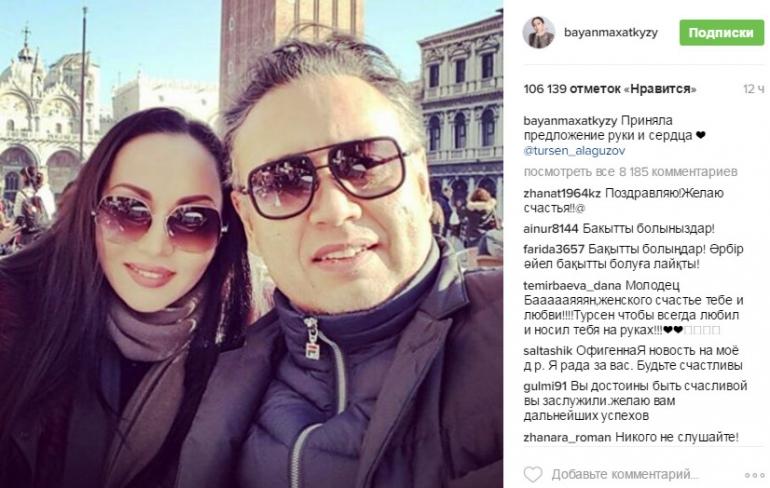Open zhanara_roman commenter profile
The width and height of the screenshot is (770, 488).
click(567, 437)
